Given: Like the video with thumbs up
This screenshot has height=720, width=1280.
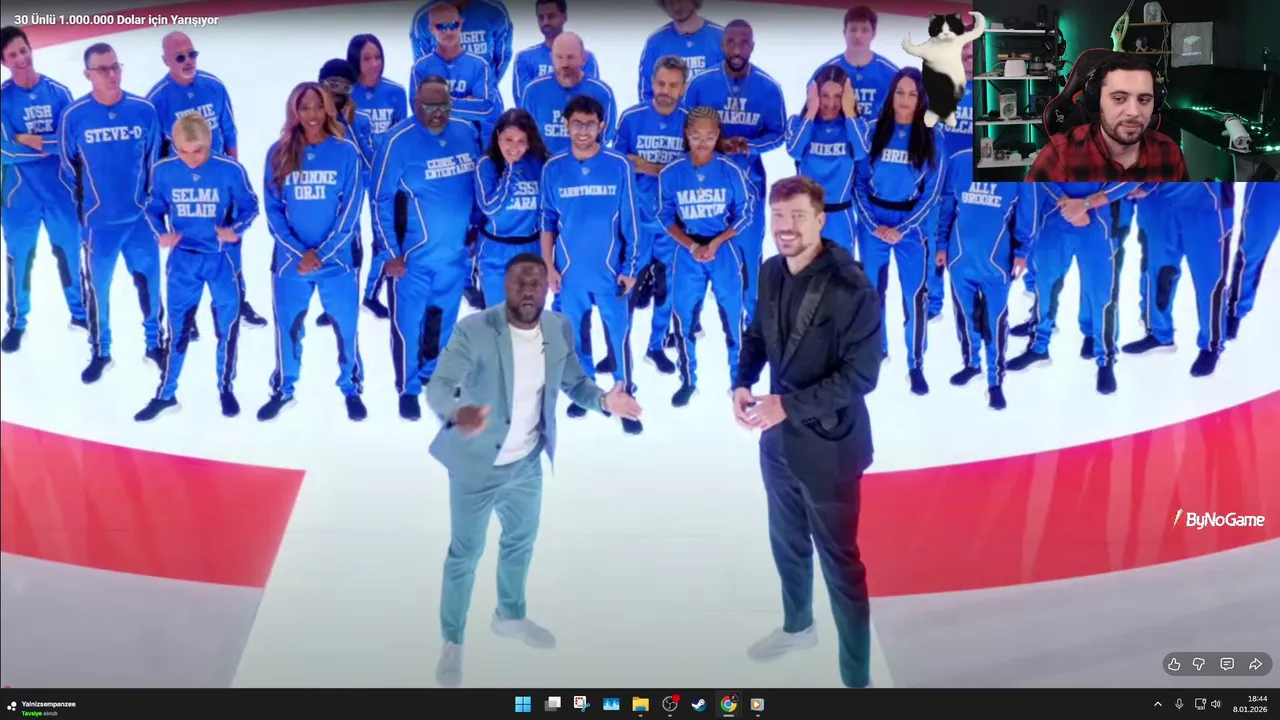Looking at the screenshot, I should (1174, 664).
